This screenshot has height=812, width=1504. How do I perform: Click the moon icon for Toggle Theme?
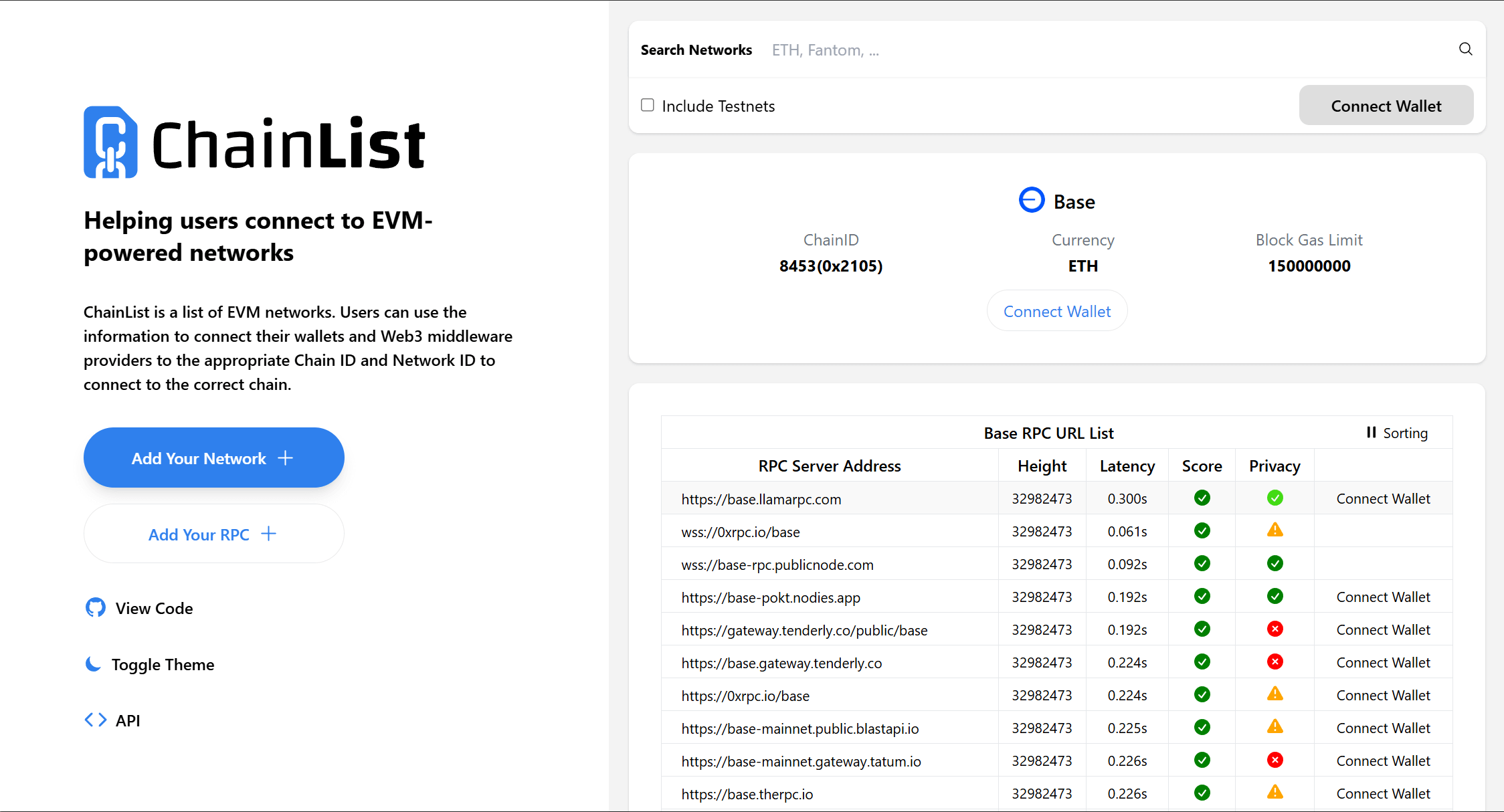click(x=93, y=664)
